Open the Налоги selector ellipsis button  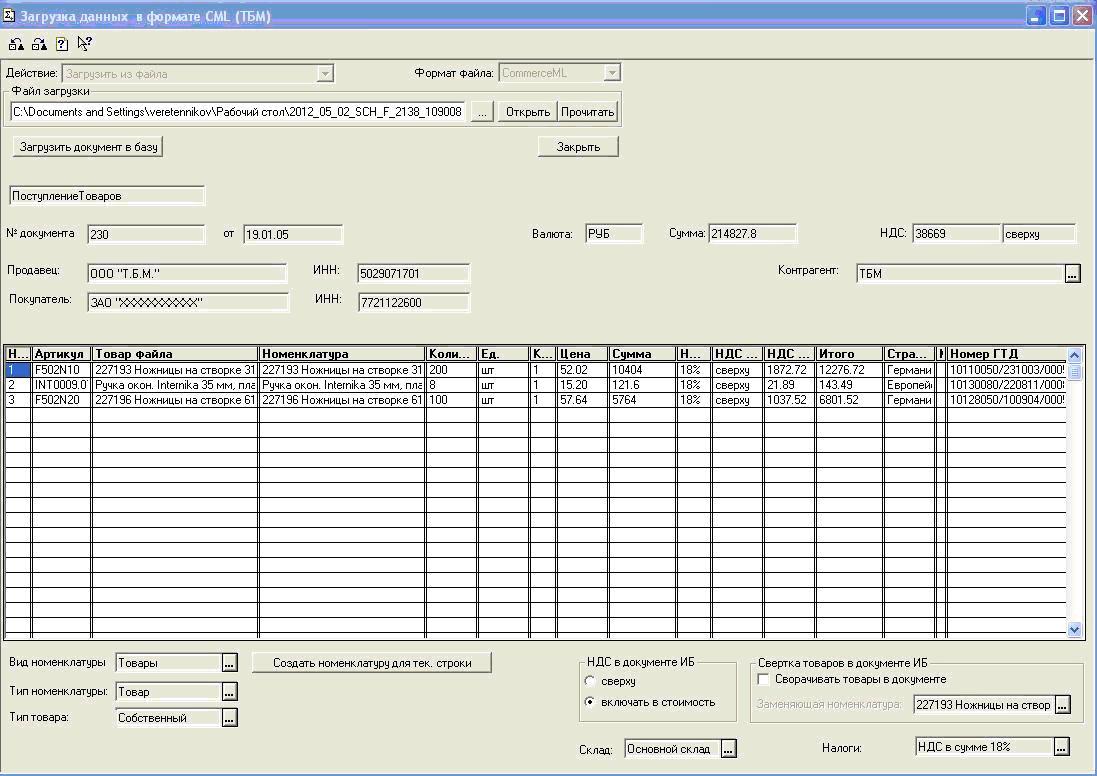pos(1061,747)
